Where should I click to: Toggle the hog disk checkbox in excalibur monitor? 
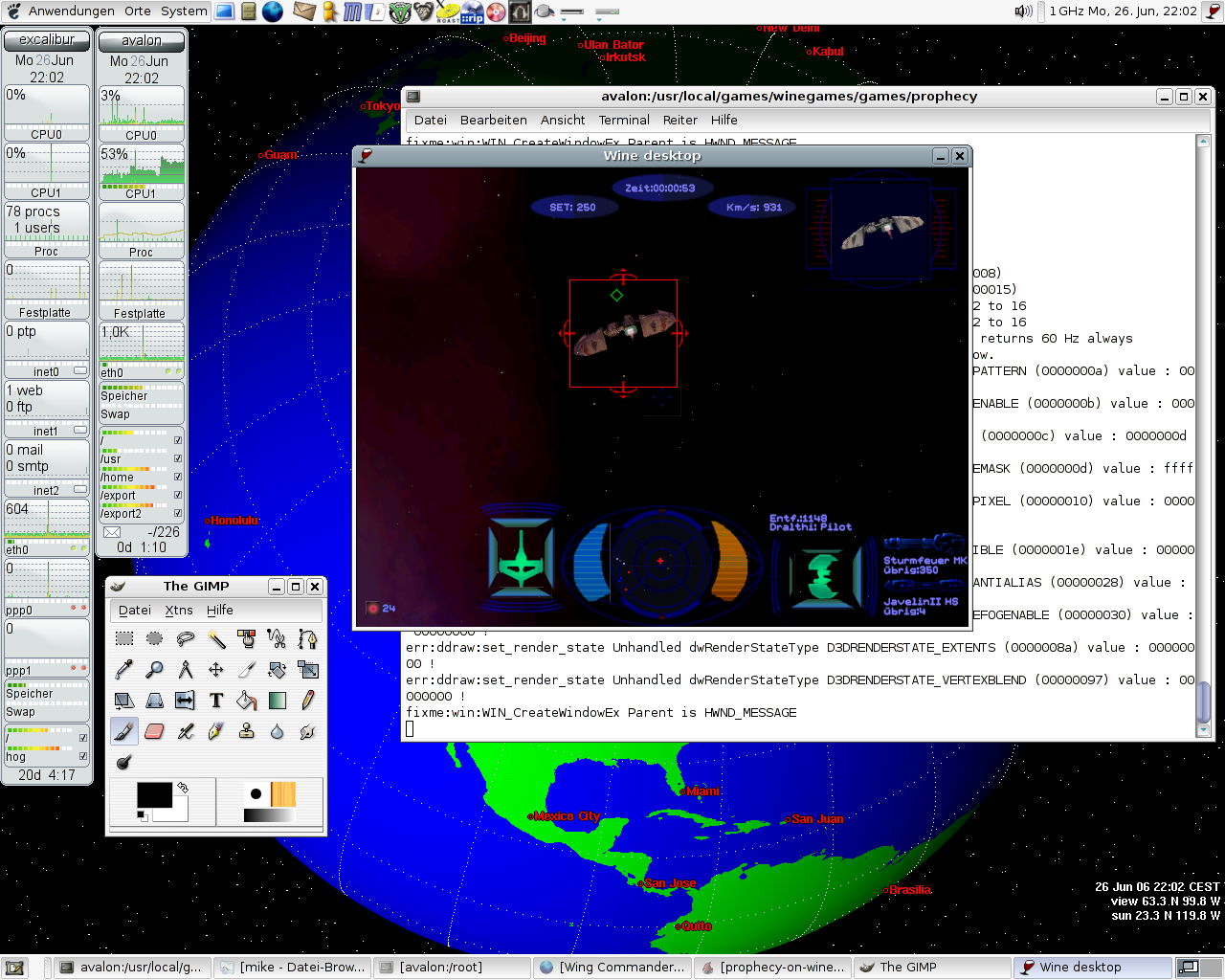pos(83,756)
